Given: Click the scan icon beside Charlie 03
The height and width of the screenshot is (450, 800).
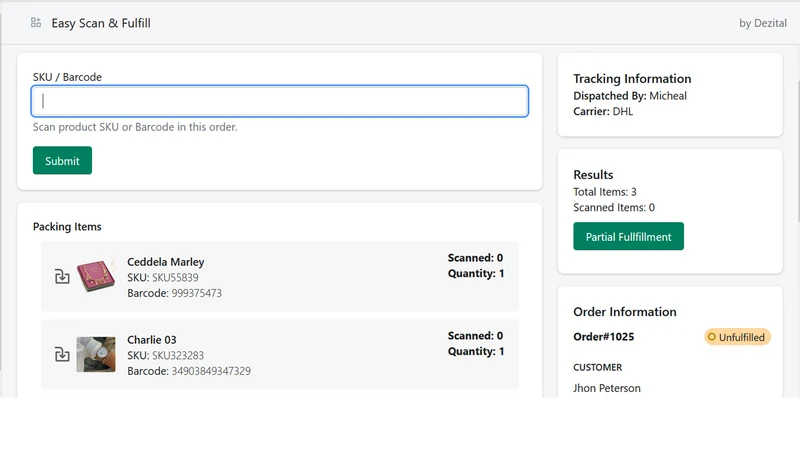Looking at the screenshot, I should point(62,354).
